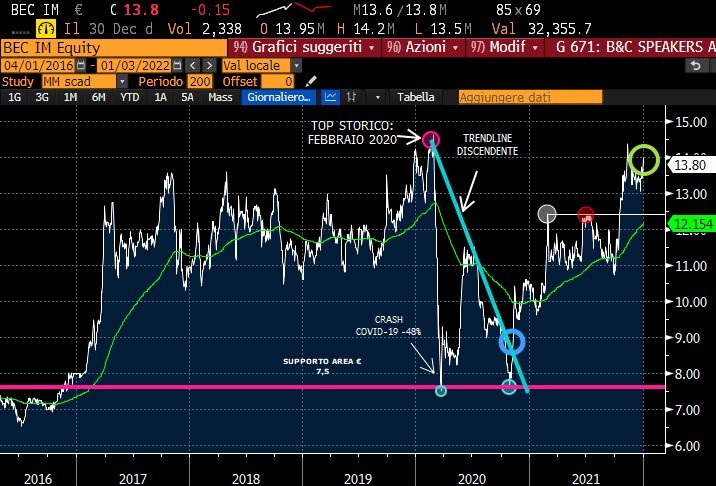
Task: Expand the chart type dropdown arrow
Action: tap(378, 97)
